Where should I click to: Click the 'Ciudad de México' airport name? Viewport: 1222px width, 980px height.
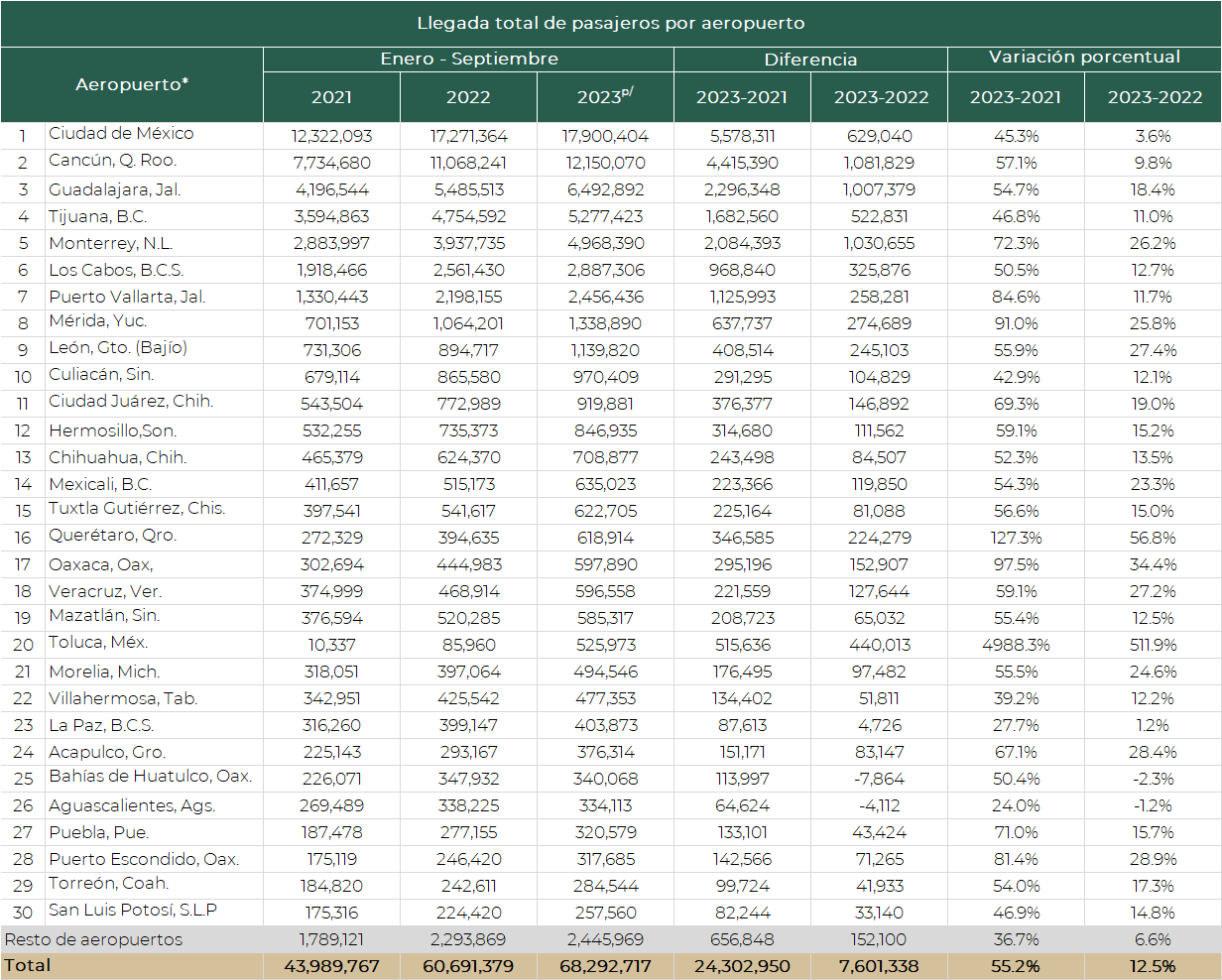coord(121,134)
